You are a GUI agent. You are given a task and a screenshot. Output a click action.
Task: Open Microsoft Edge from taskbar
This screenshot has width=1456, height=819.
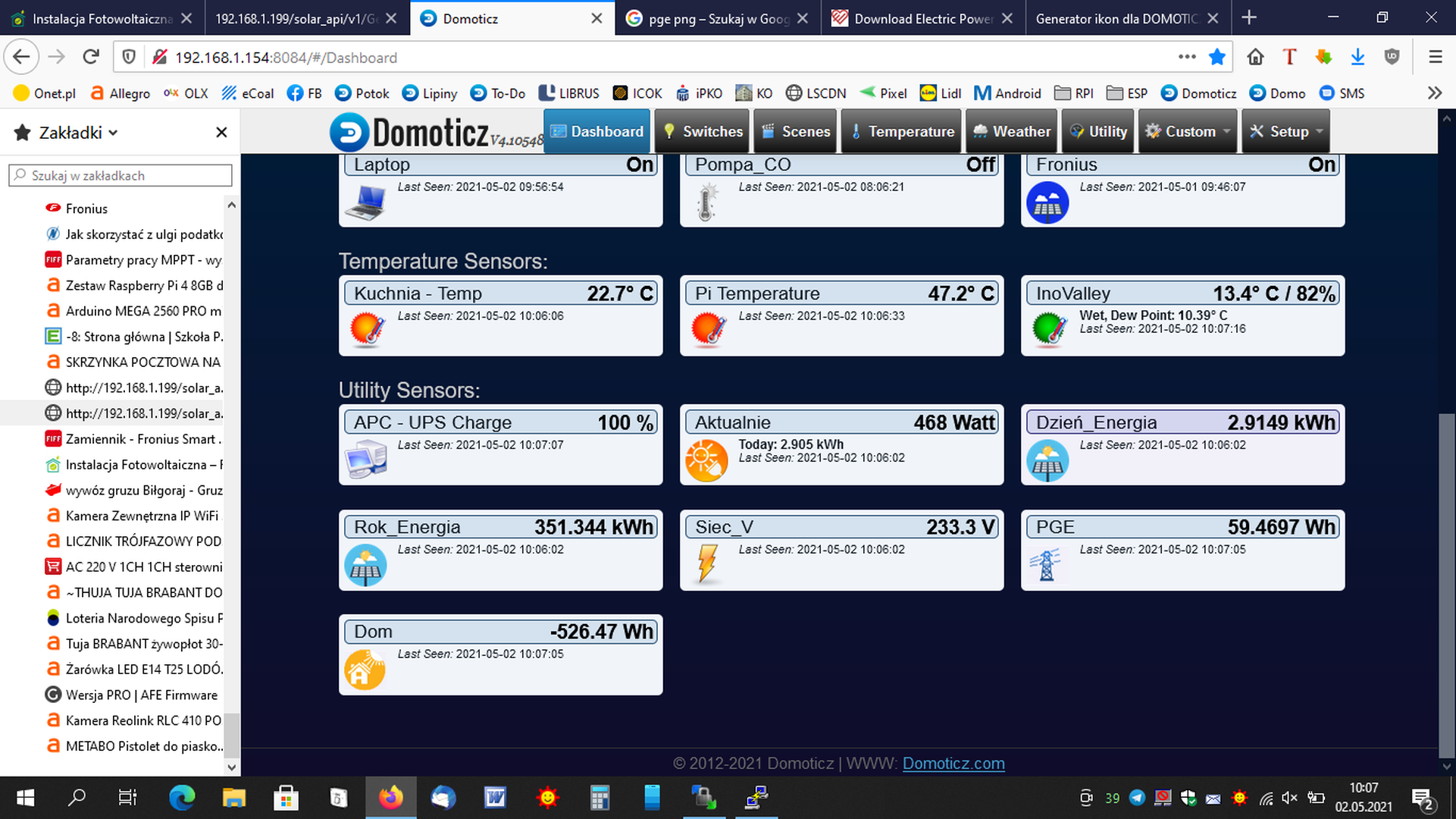pyautogui.click(x=182, y=798)
